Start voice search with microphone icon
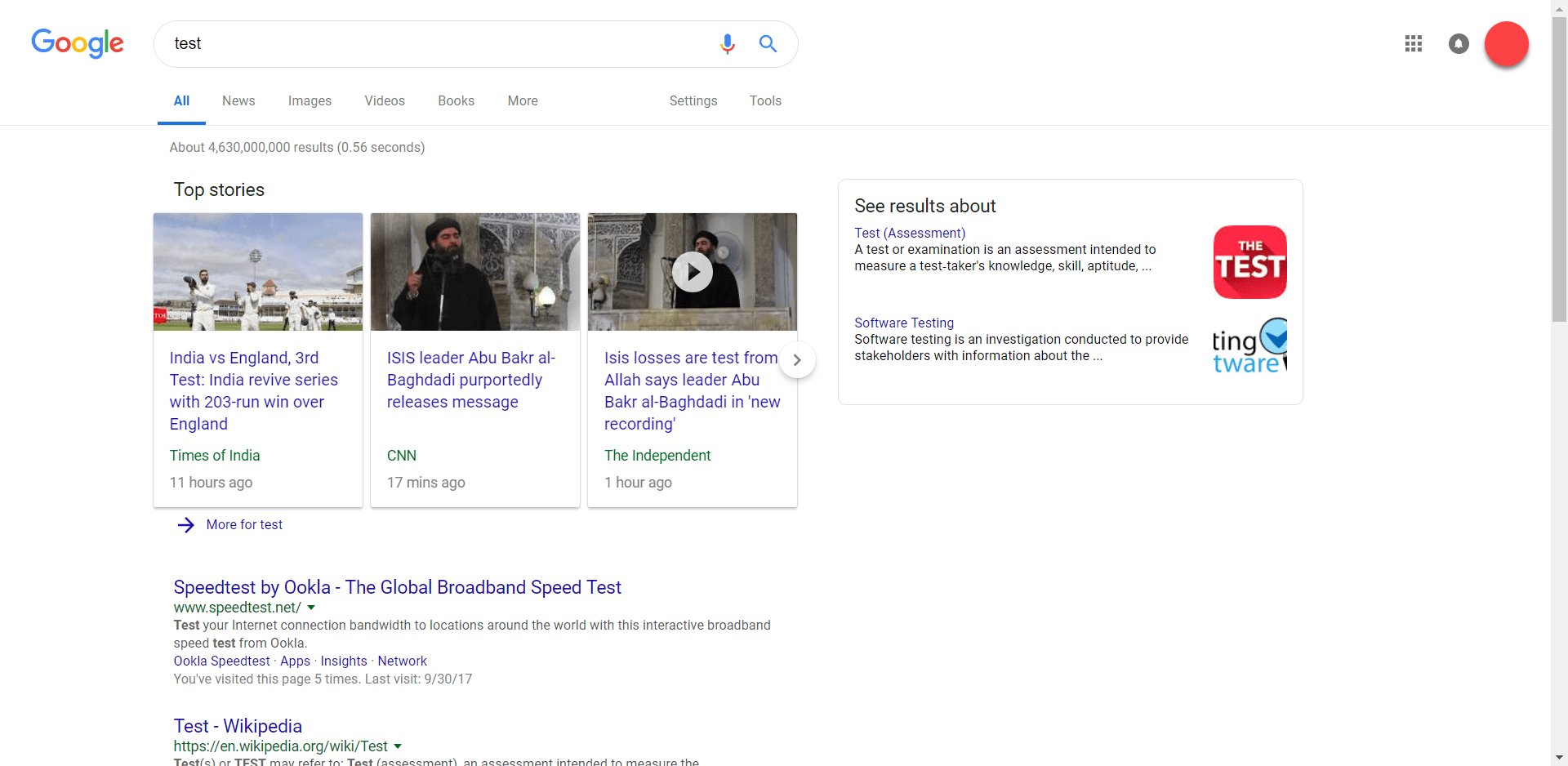Viewport: 1568px width, 766px height. [727, 43]
